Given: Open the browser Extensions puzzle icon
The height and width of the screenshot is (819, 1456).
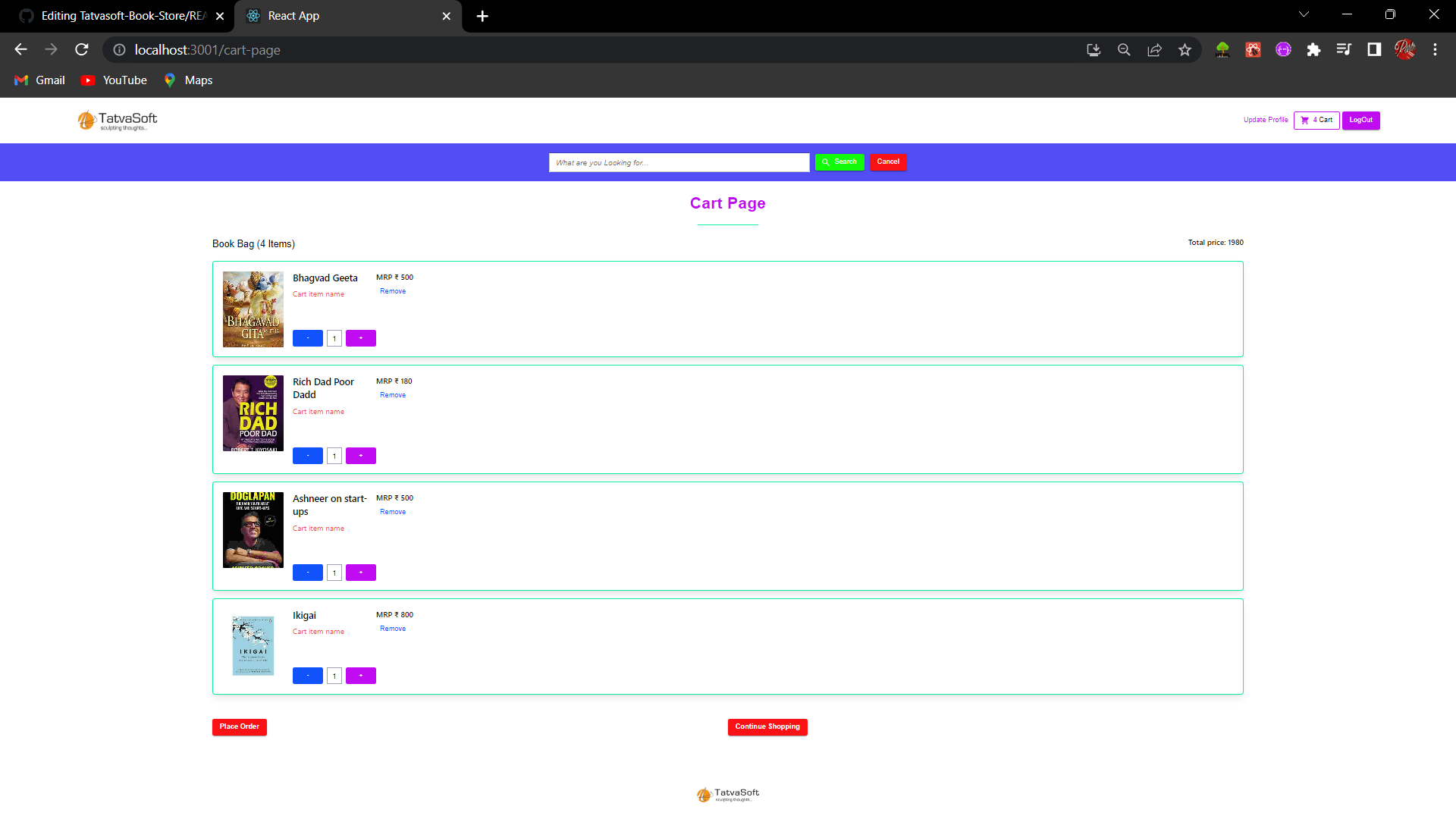Looking at the screenshot, I should pos(1314,49).
